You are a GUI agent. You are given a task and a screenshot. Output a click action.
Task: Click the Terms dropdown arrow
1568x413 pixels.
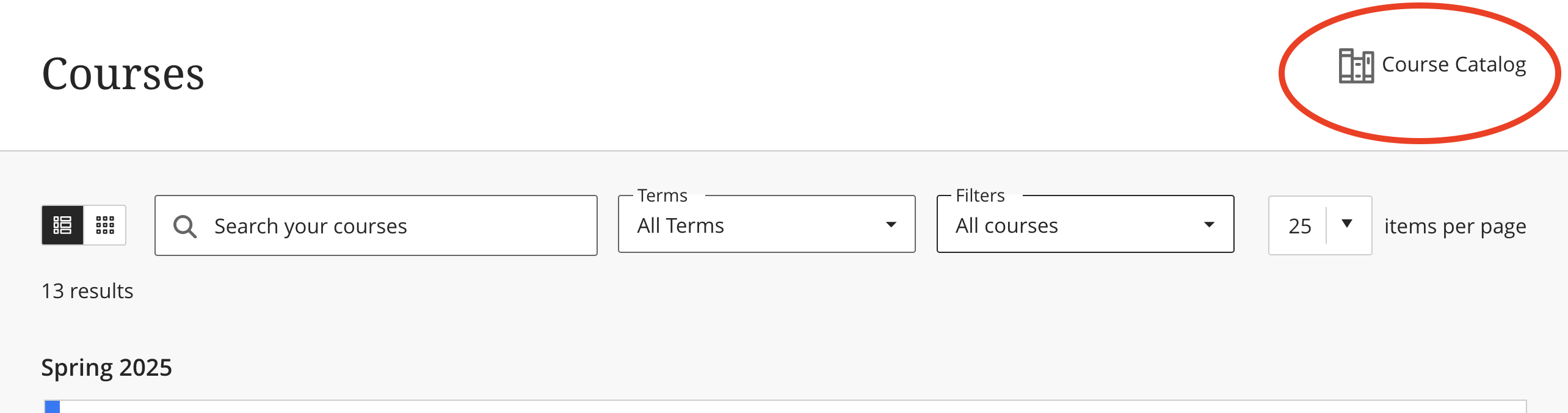point(891,225)
